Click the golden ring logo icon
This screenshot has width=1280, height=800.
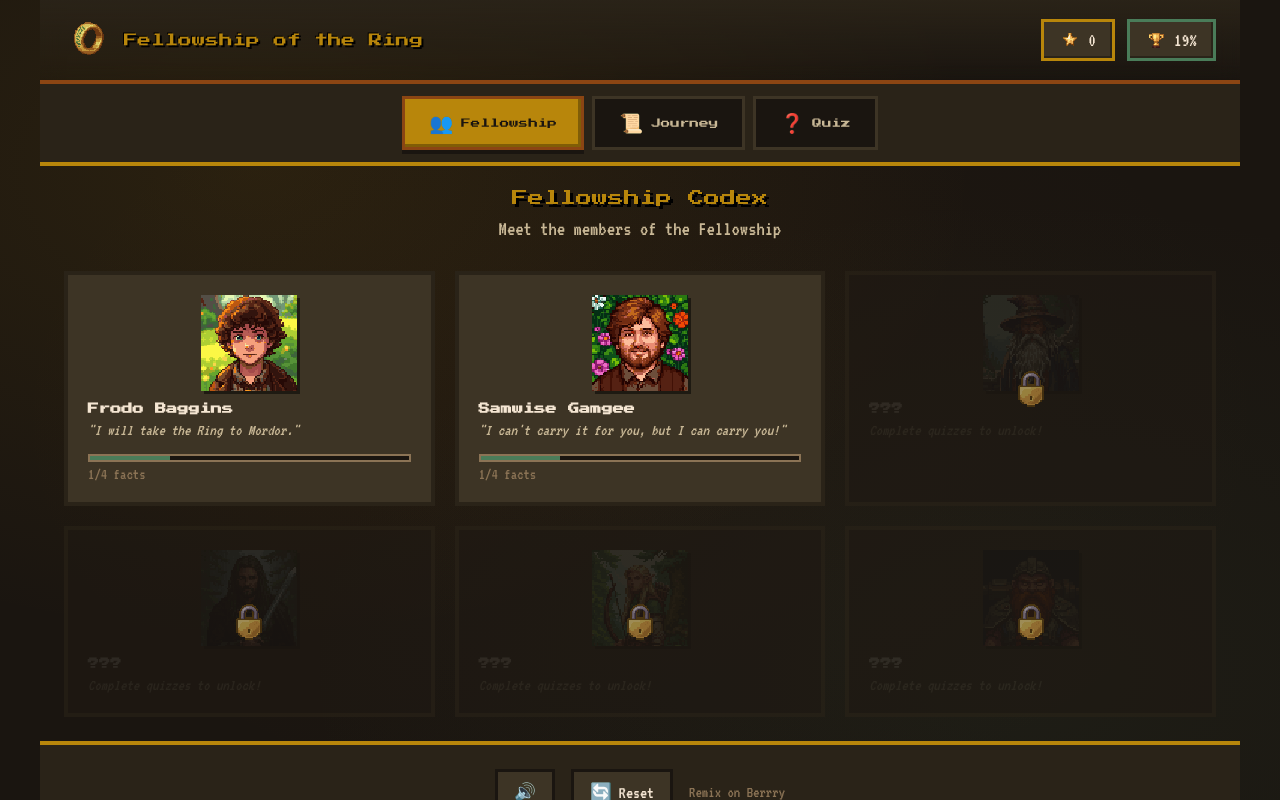tap(88, 39)
